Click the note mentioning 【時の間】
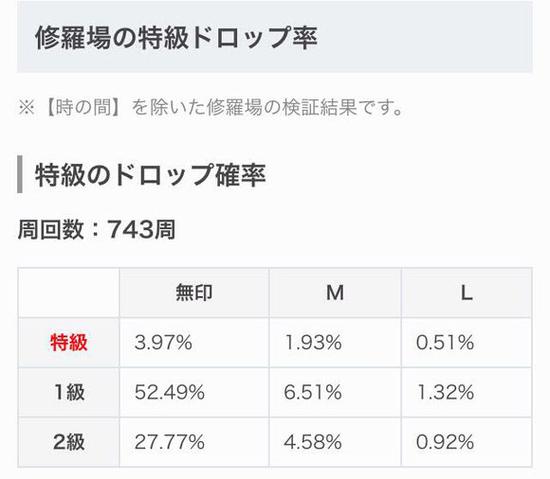This screenshot has height=479, width=550. click(210, 107)
